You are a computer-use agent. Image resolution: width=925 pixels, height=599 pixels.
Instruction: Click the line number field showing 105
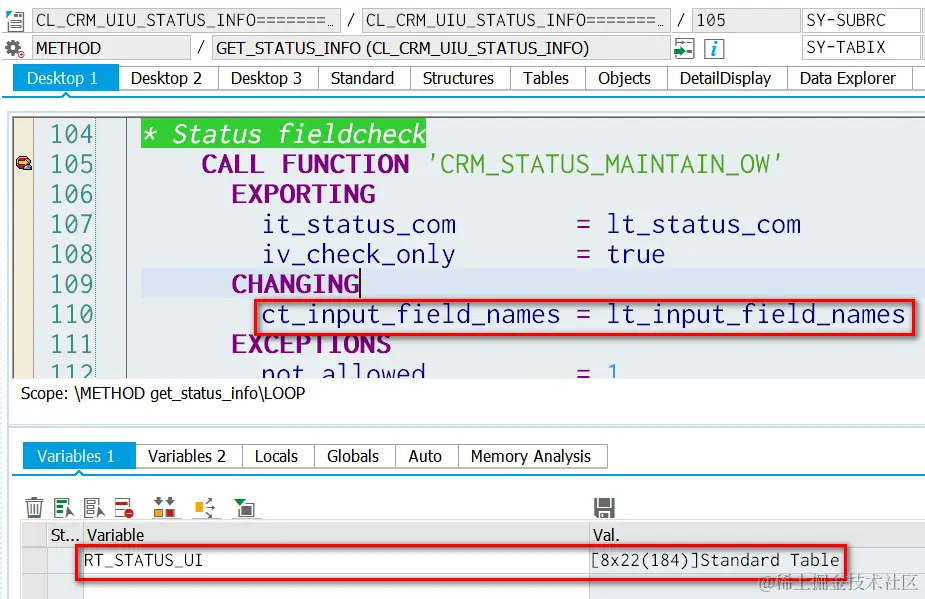746,20
